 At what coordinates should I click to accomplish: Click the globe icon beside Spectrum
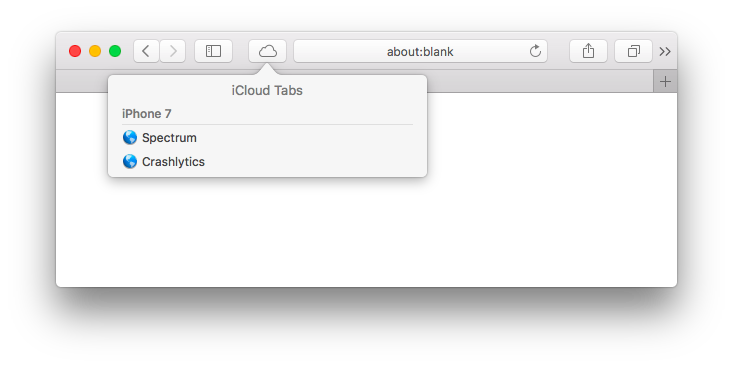click(130, 137)
